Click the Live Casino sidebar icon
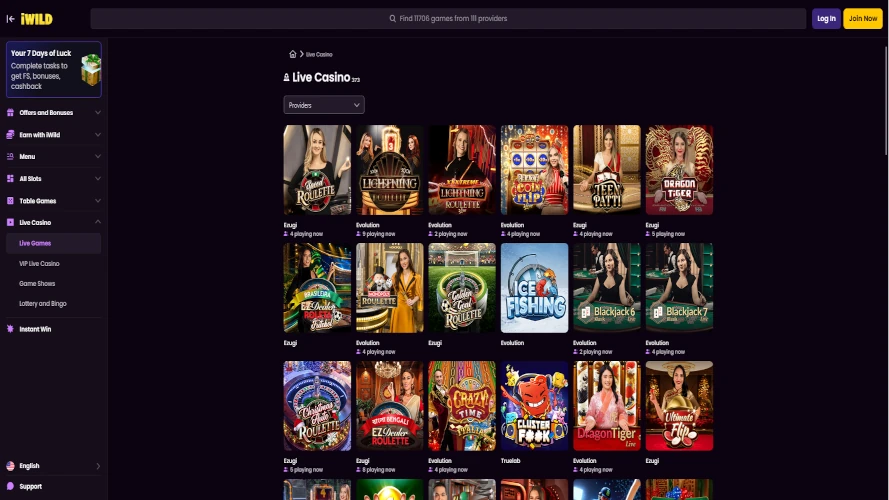 click(10, 222)
